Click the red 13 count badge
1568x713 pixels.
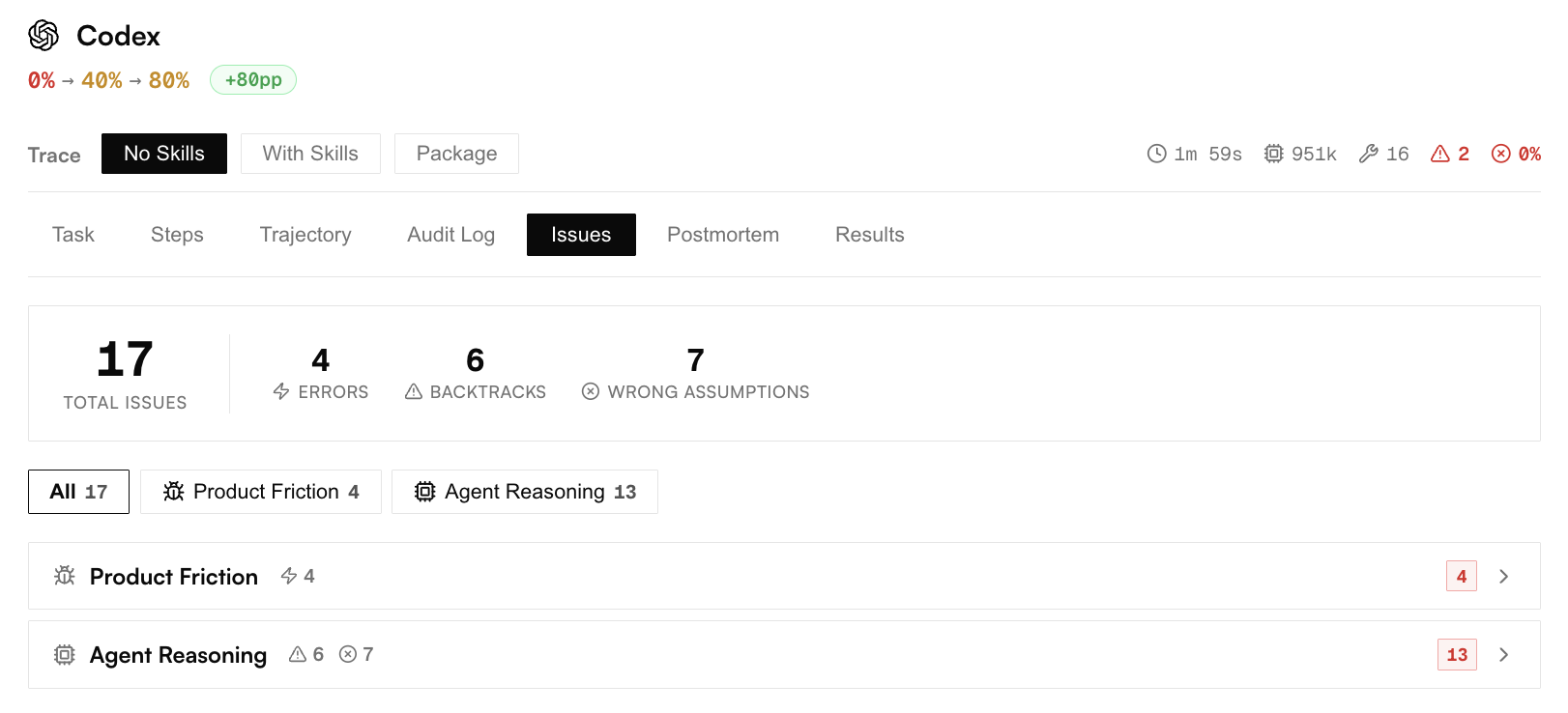[x=1457, y=655]
